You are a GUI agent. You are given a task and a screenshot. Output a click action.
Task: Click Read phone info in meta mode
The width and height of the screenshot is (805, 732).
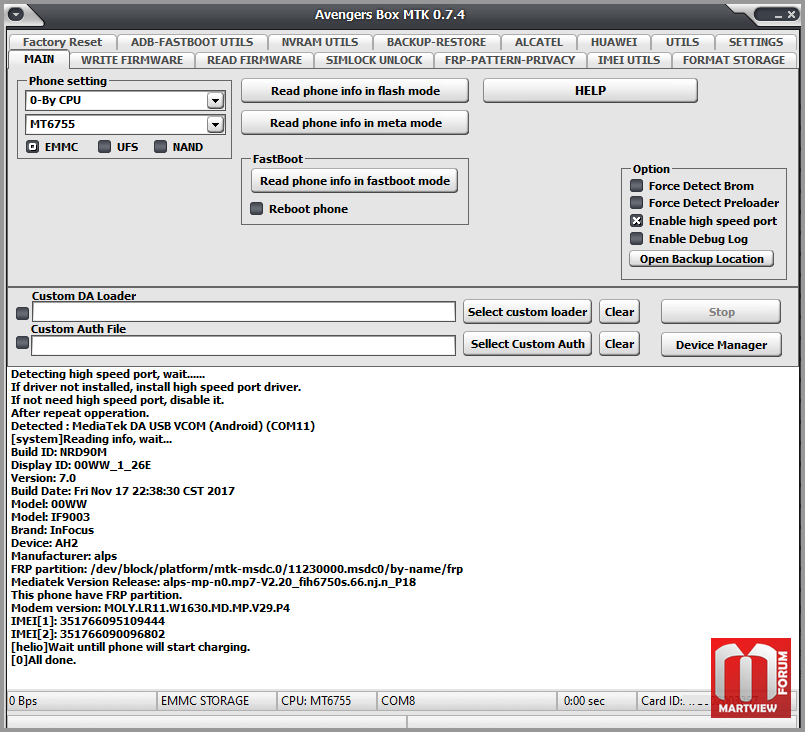(355, 123)
